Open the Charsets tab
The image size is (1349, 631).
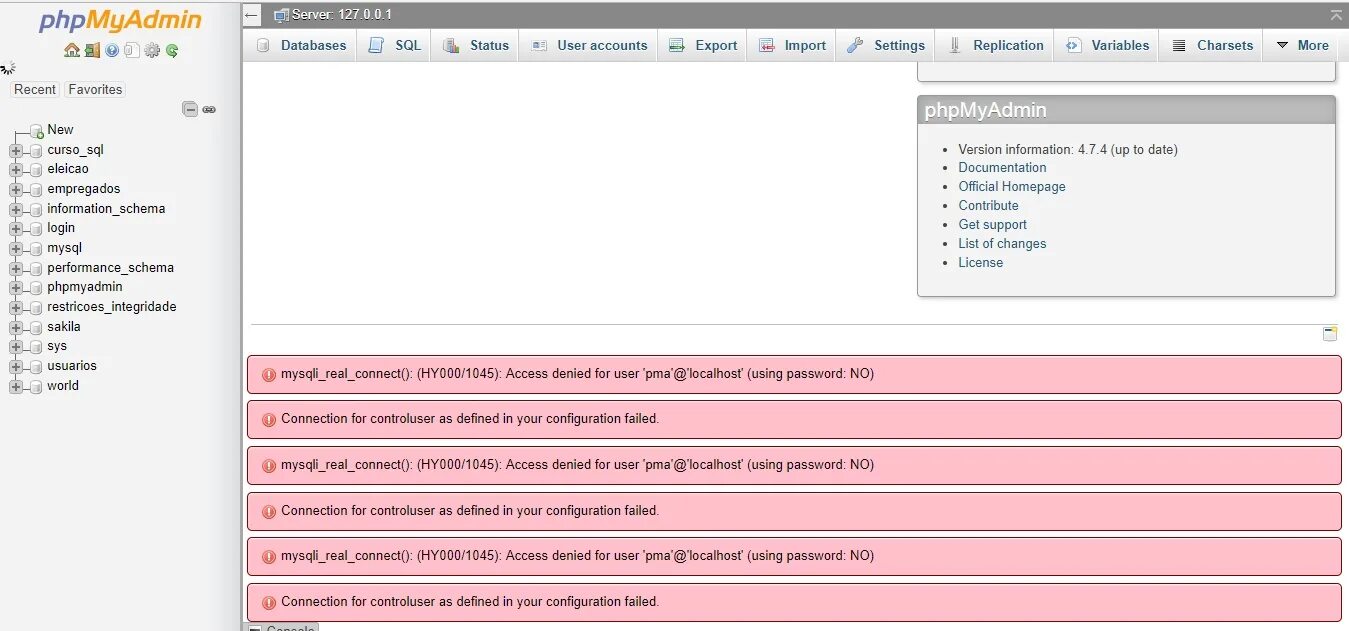tap(1211, 45)
